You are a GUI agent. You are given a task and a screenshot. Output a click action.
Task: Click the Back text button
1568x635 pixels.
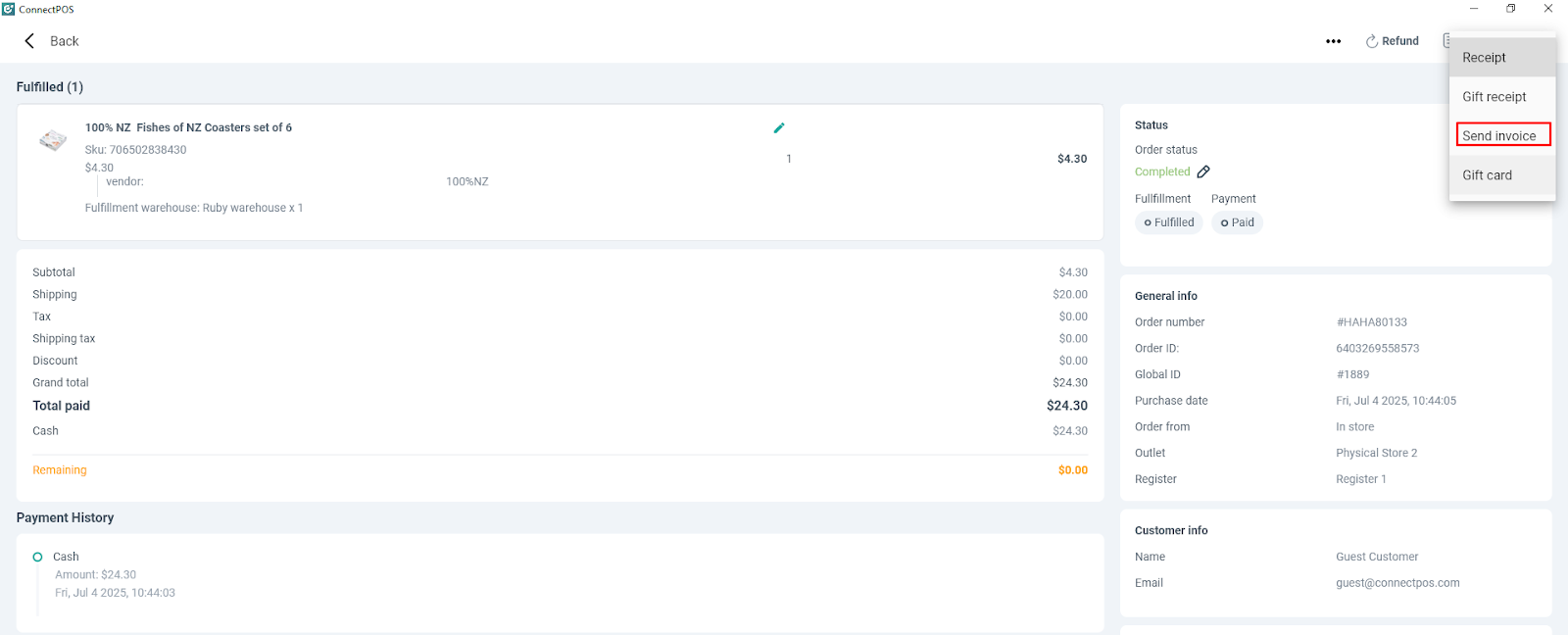click(65, 41)
